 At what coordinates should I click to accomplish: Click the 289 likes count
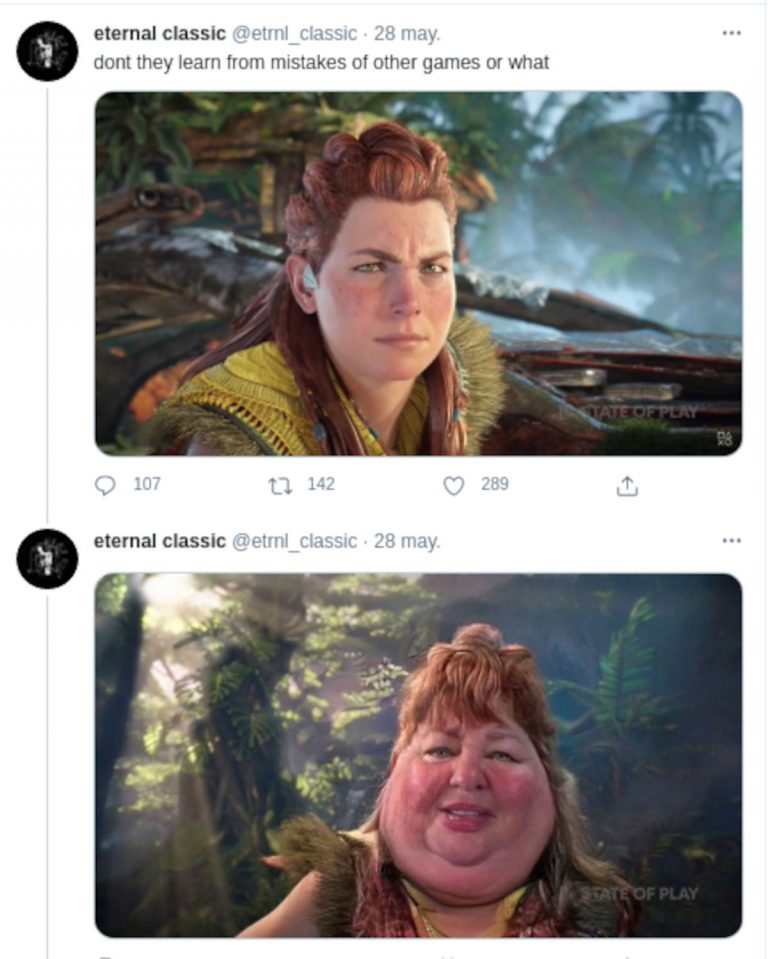494,484
